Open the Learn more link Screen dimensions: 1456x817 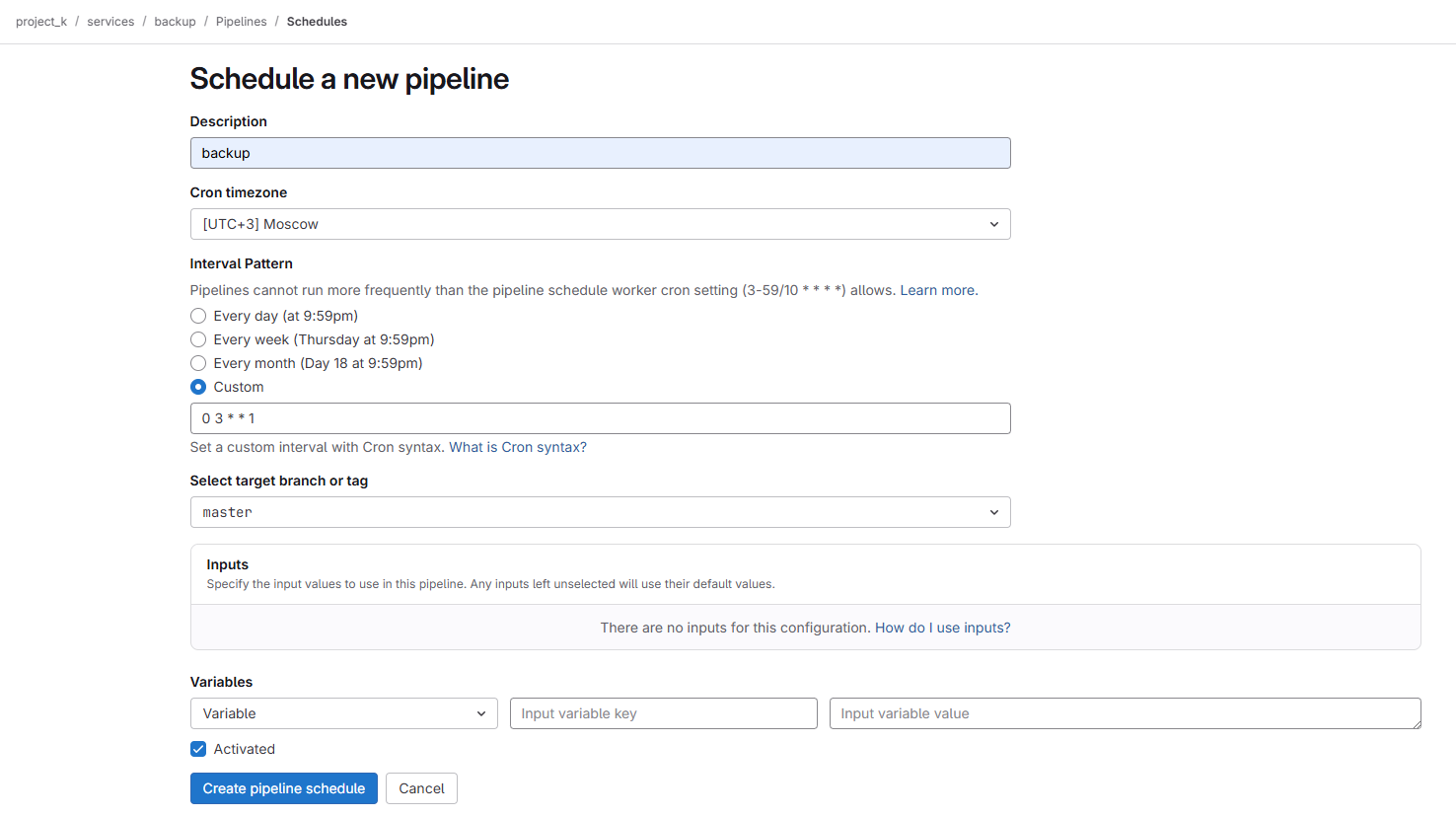(x=938, y=290)
